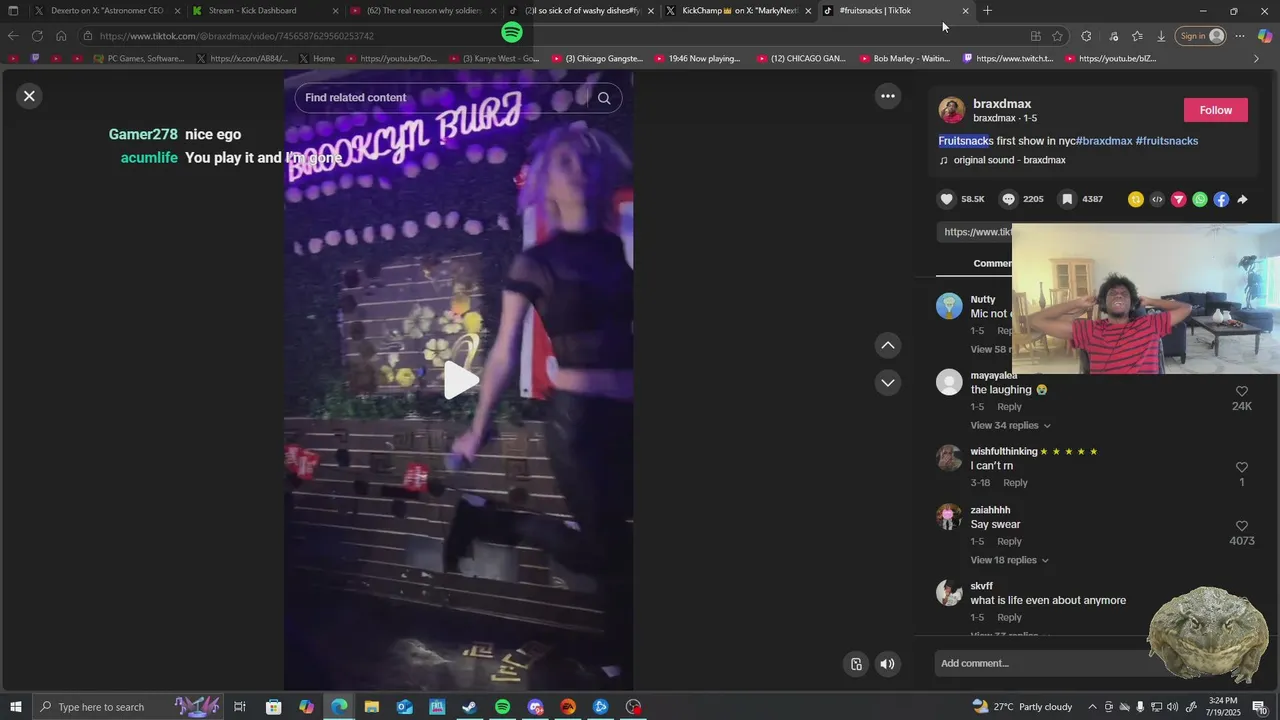This screenshot has height=720, width=1280.
Task: Like the video with the heart icon
Action: pos(947,199)
